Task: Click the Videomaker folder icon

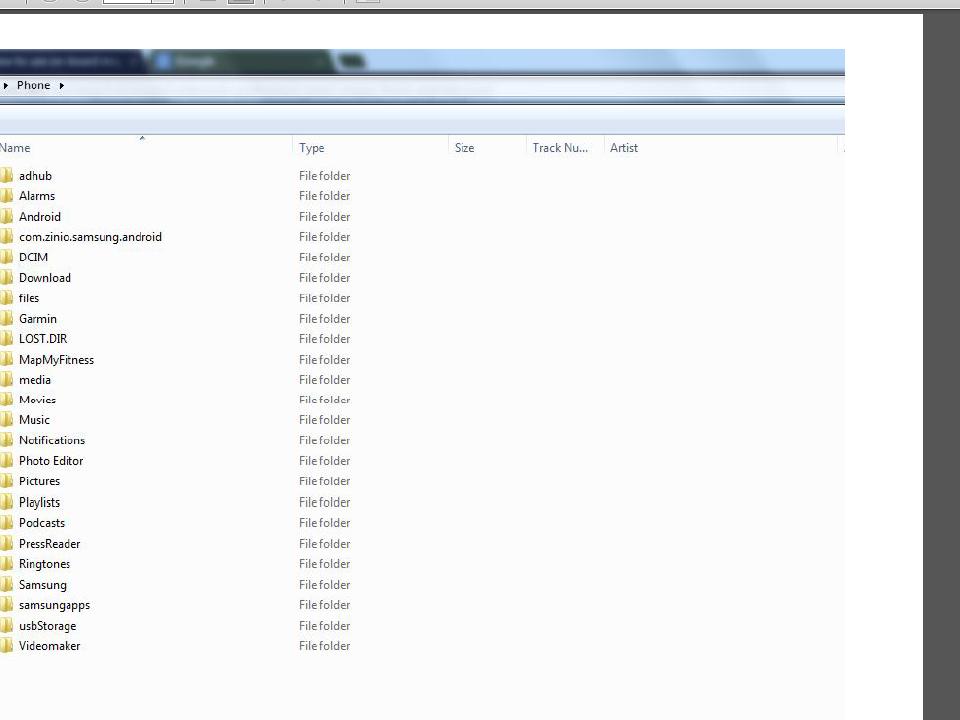Action: [6, 646]
